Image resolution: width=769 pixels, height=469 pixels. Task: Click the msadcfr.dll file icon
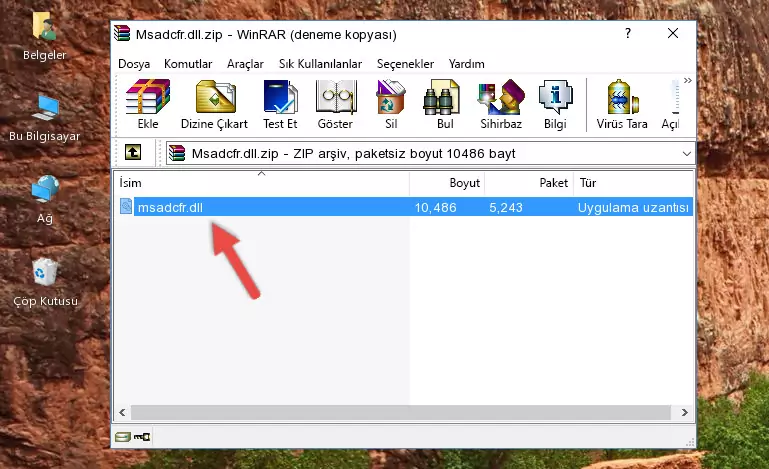tap(126, 207)
